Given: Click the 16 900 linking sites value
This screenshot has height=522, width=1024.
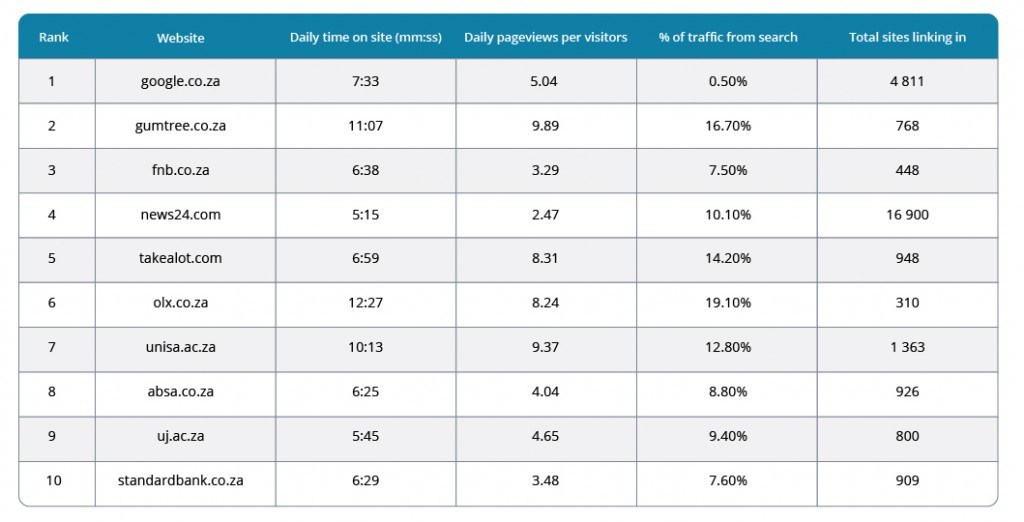Looking at the screenshot, I should [907, 214].
